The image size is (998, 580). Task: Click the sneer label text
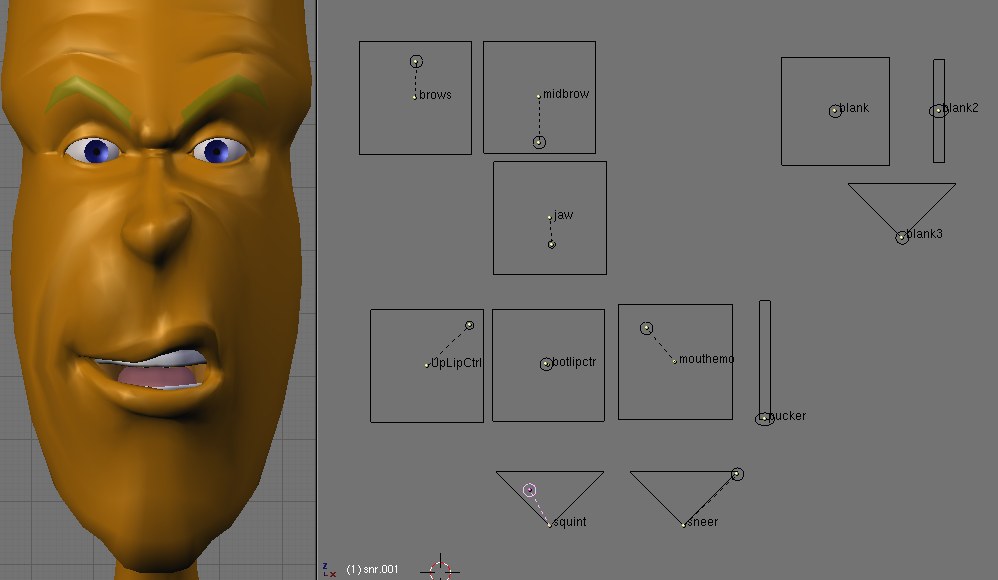coord(702,522)
